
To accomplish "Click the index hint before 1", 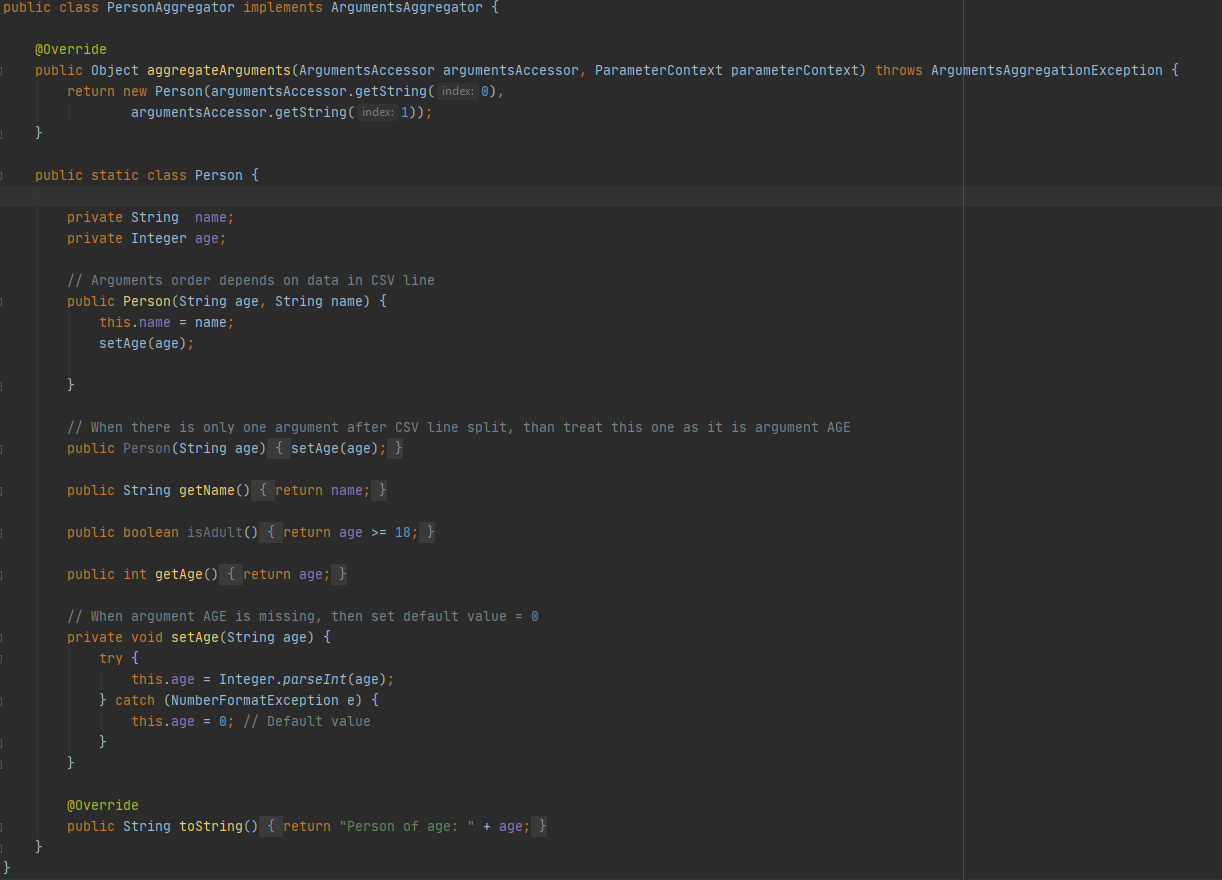I will click(377, 112).
